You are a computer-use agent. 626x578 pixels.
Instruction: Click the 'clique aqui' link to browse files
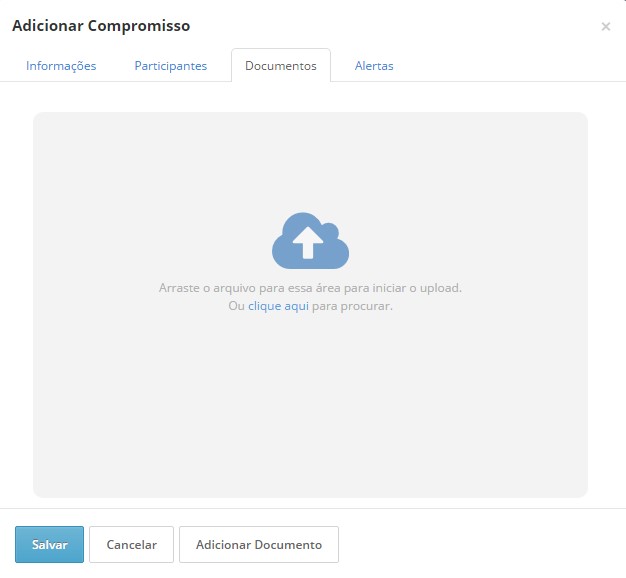click(x=278, y=306)
